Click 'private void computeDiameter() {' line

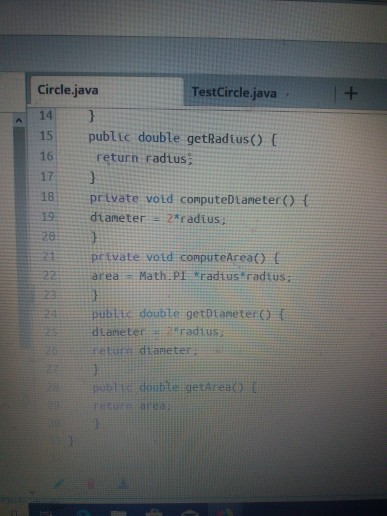click(x=199, y=199)
